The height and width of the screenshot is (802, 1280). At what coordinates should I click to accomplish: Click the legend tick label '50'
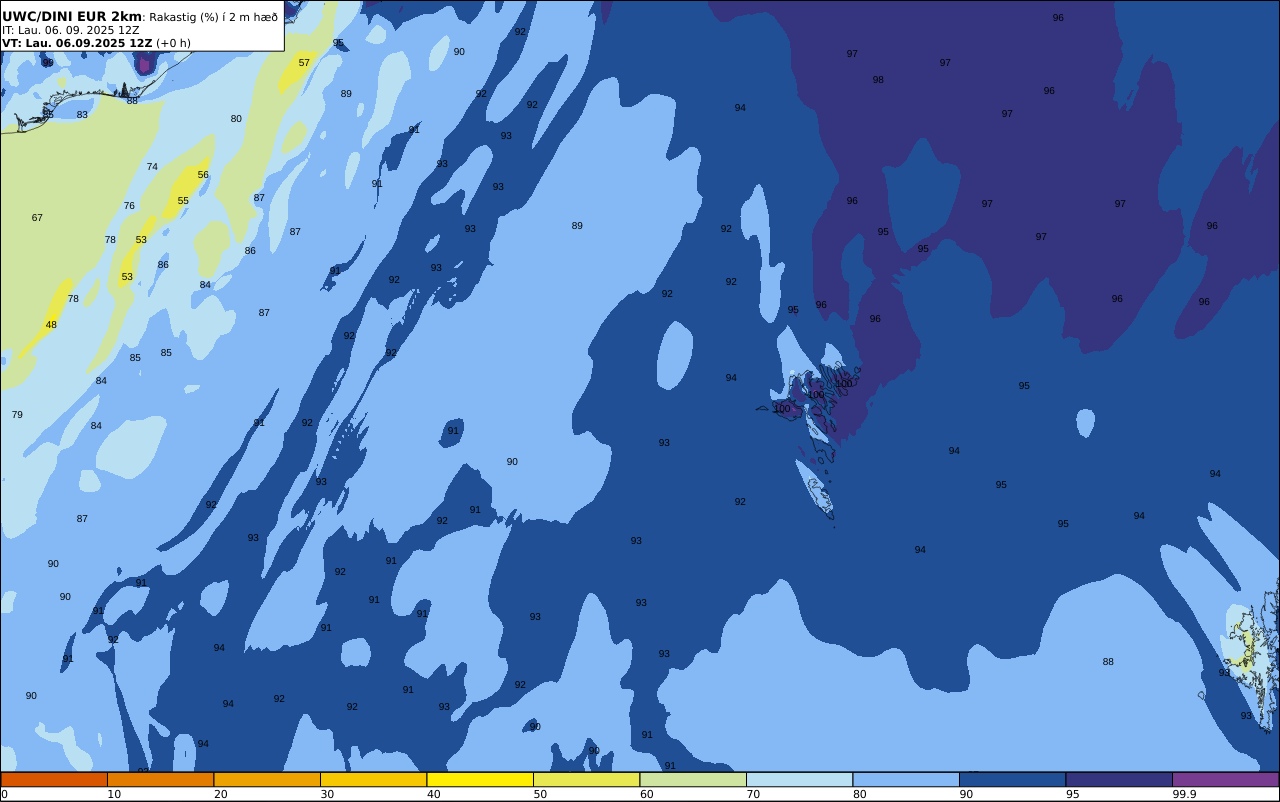pyautogui.click(x=540, y=794)
